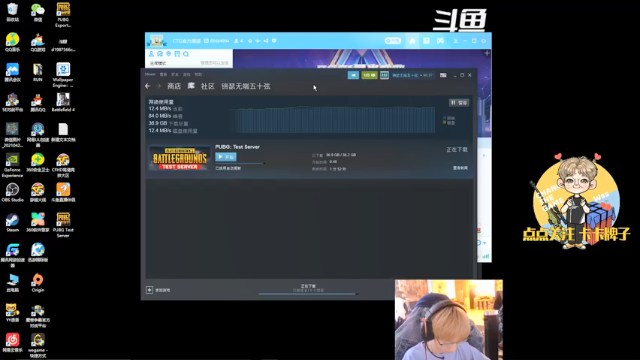Open the WeChat desktop shortcut

click(x=38, y=11)
